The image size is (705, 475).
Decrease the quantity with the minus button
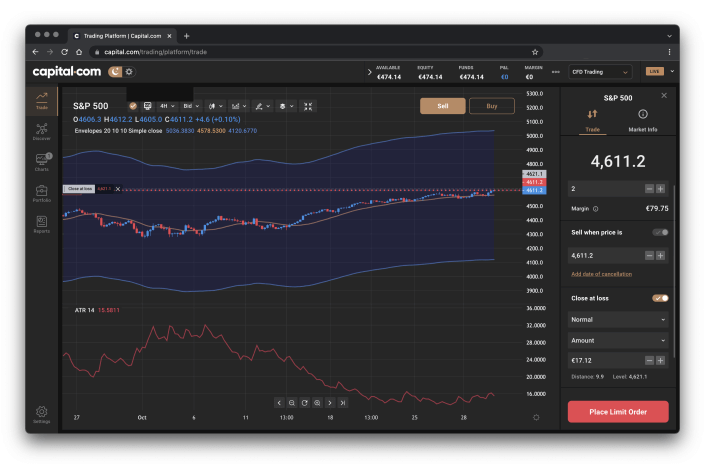(649, 189)
